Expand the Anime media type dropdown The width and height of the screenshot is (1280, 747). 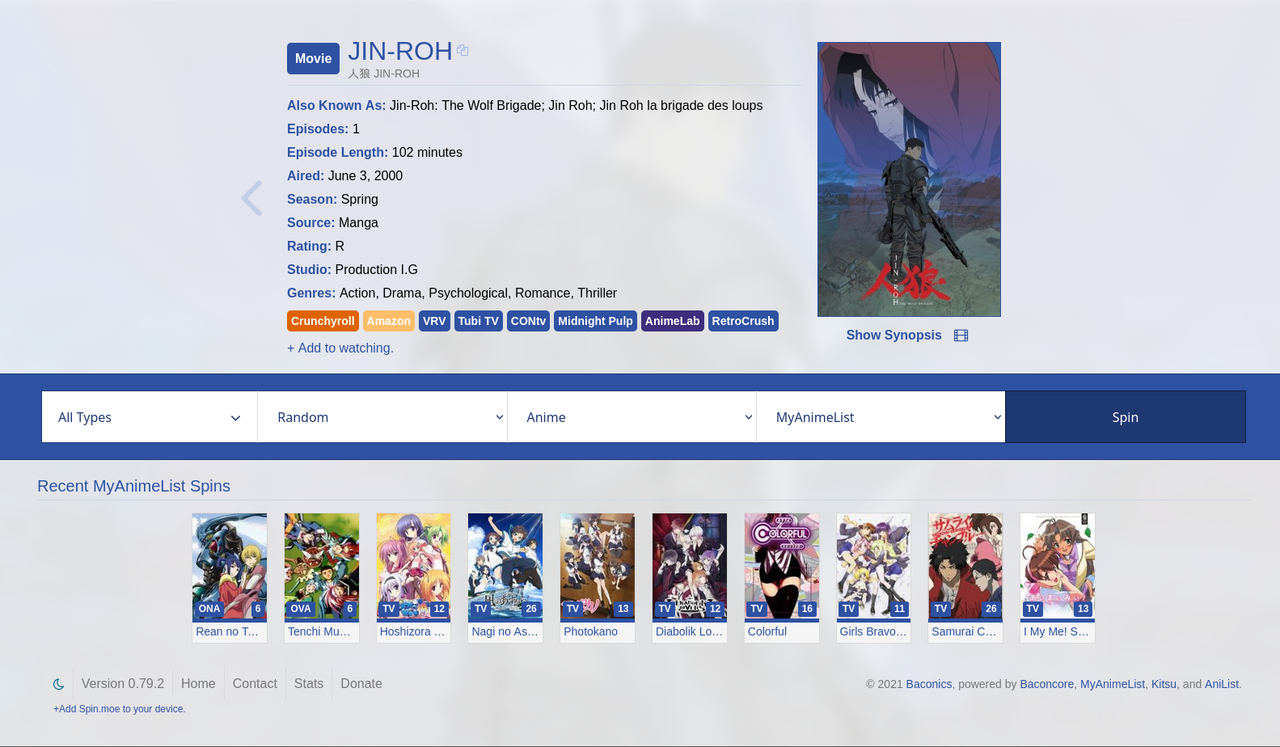point(632,417)
